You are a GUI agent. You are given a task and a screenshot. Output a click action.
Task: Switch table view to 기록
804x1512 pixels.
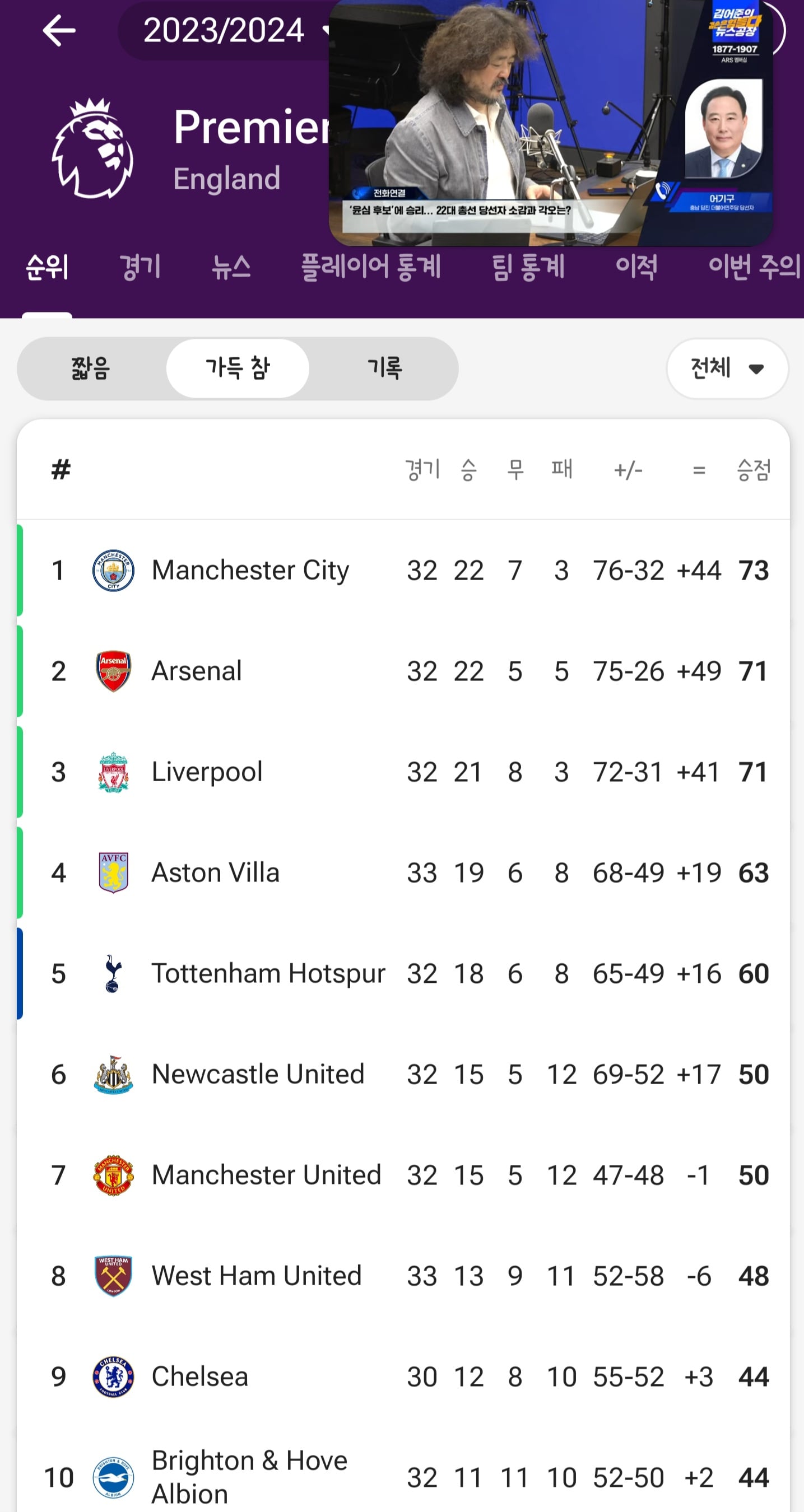pyautogui.click(x=385, y=368)
